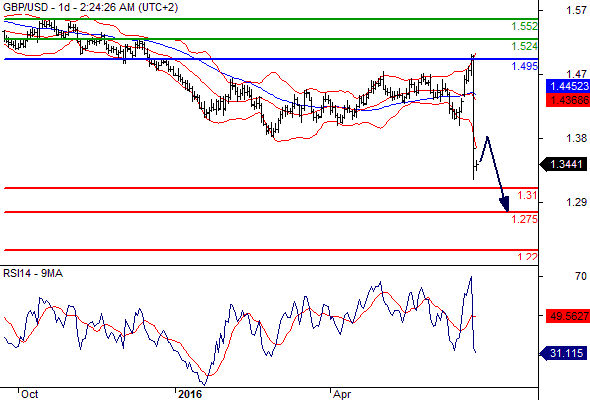Select the 1.31 red support label
The height and width of the screenshot is (400, 590).
pos(527,195)
